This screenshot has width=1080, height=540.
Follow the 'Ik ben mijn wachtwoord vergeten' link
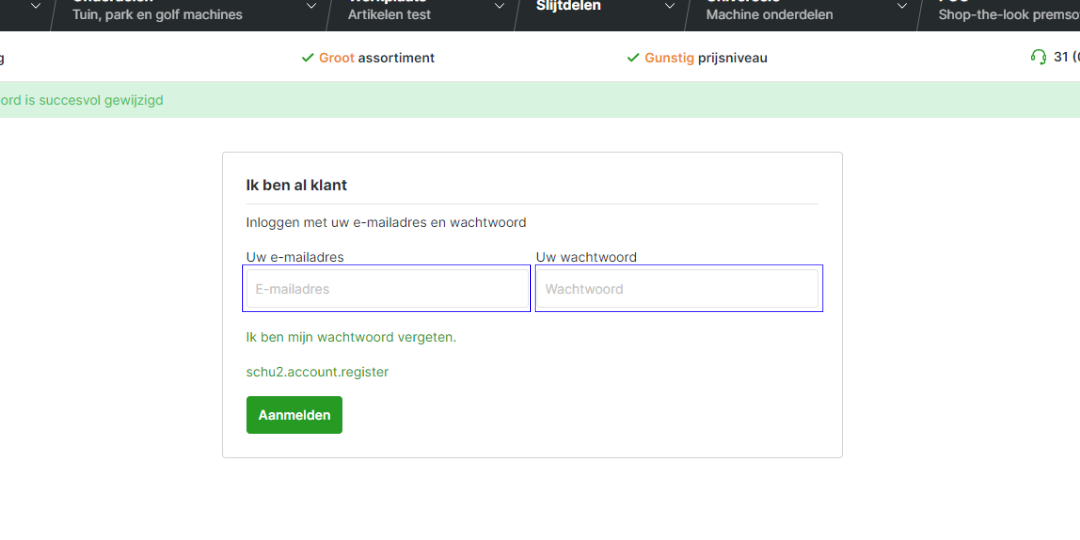(x=351, y=337)
